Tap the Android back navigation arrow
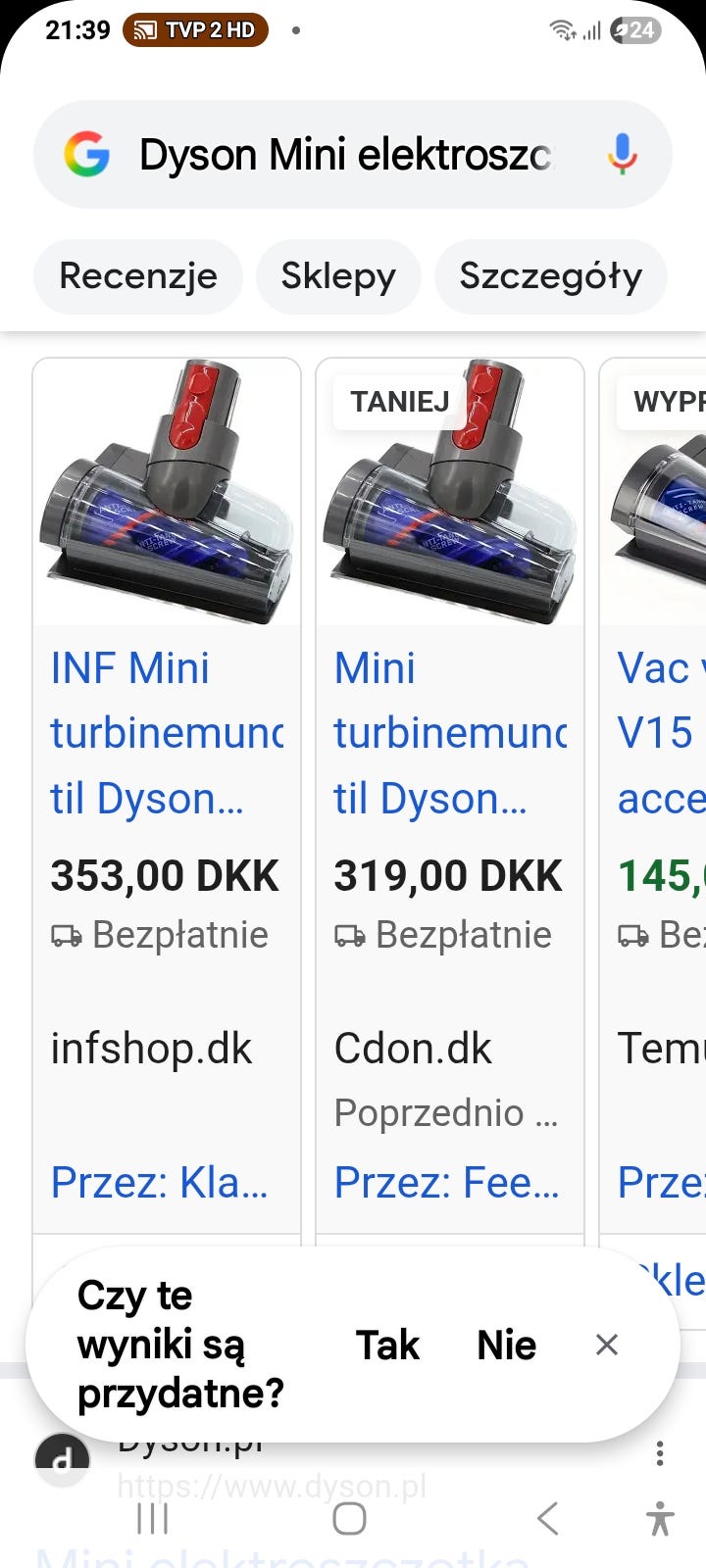706x1568 pixels. (548, 1519)
